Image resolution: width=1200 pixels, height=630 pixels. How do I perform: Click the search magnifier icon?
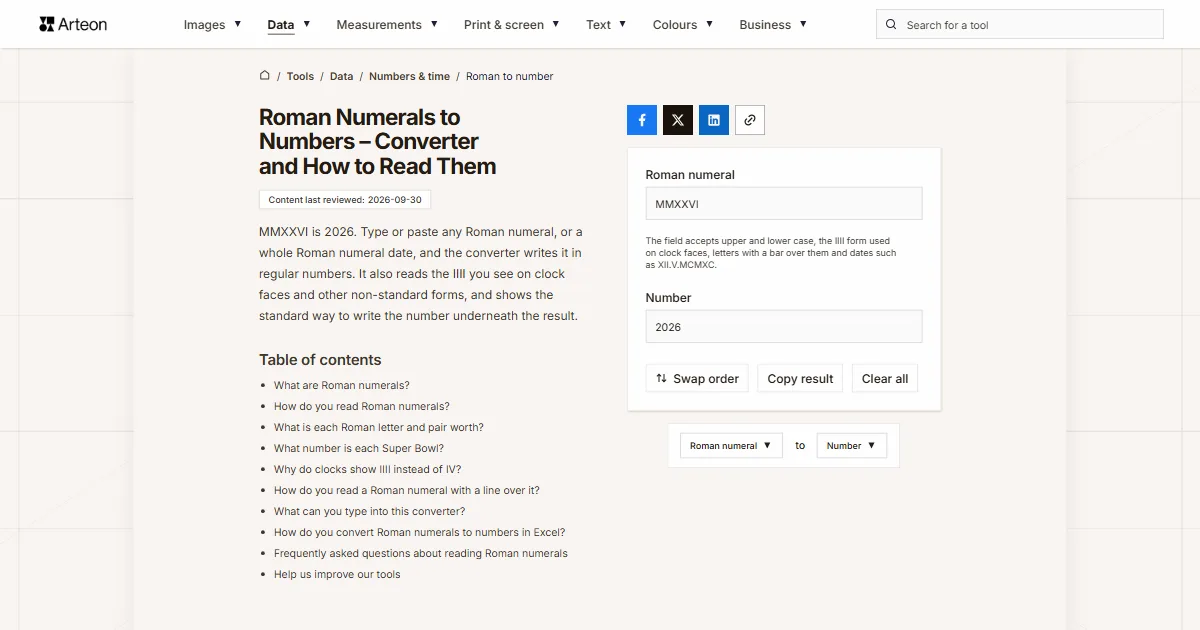891,25
